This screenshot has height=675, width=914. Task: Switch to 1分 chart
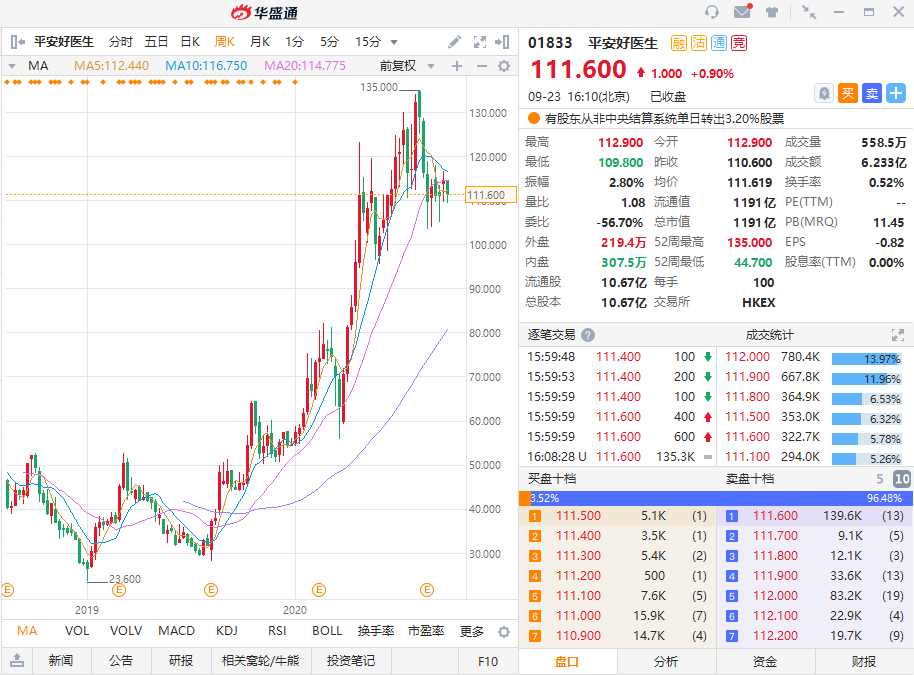pos(294,42)
